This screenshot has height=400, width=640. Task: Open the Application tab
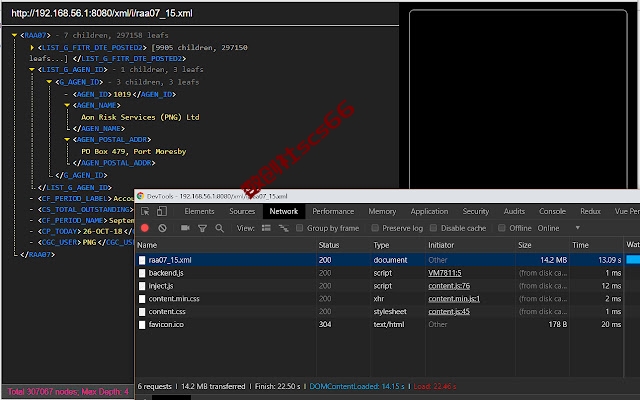click(x=429, y=211)
